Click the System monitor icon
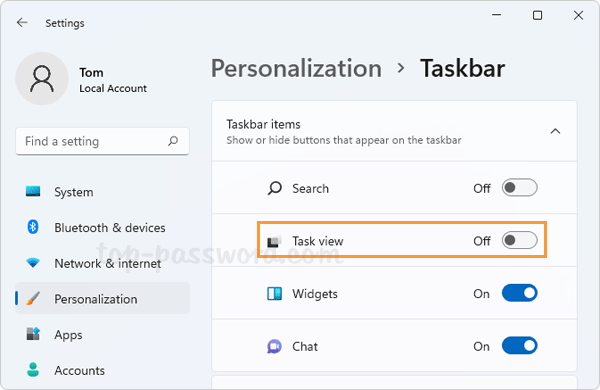 coord(33,191)
